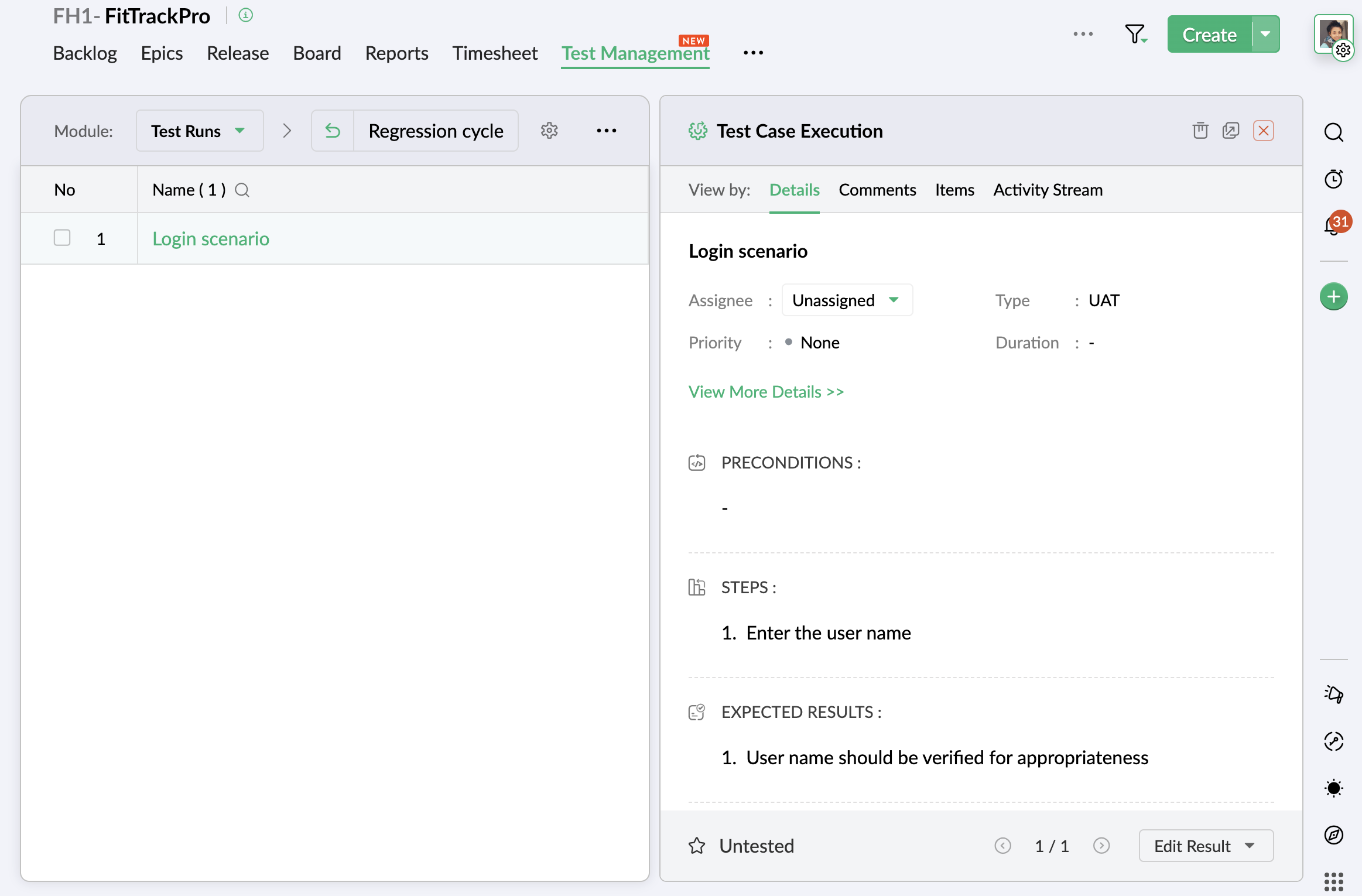
Task: Open the gear settings for Regression cycle
Action: click(549, 130)
